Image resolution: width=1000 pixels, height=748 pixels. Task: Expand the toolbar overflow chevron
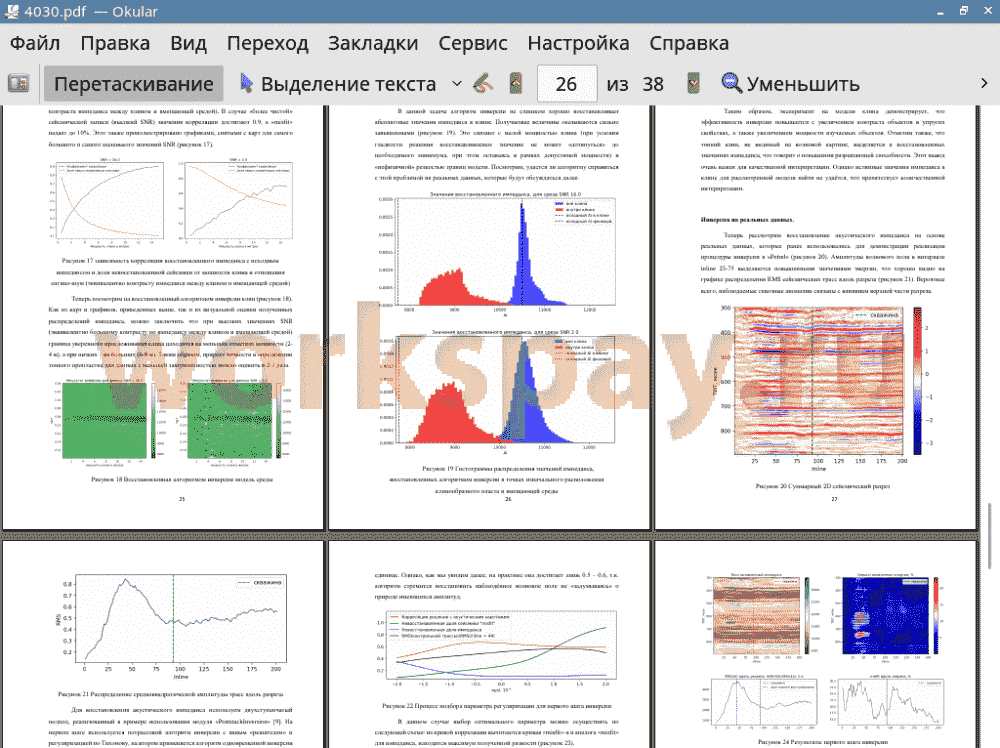point(984,84)
